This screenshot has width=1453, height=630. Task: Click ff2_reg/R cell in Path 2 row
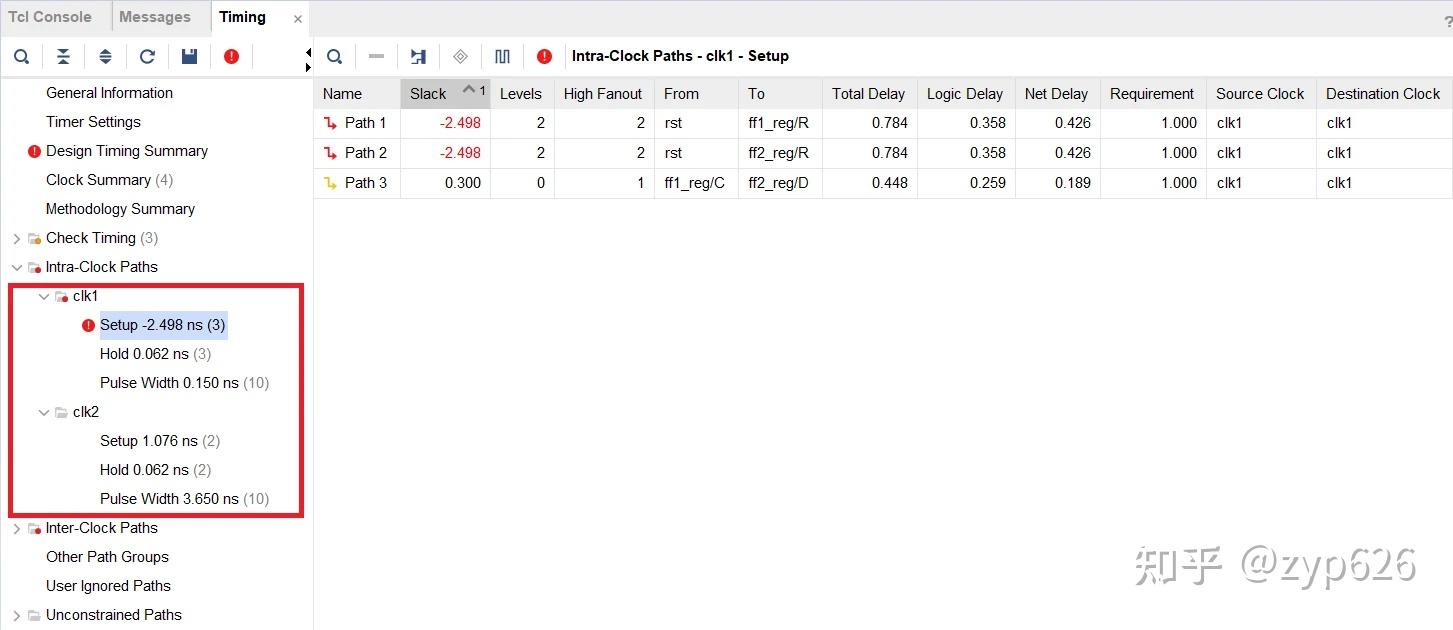(779, 153)
